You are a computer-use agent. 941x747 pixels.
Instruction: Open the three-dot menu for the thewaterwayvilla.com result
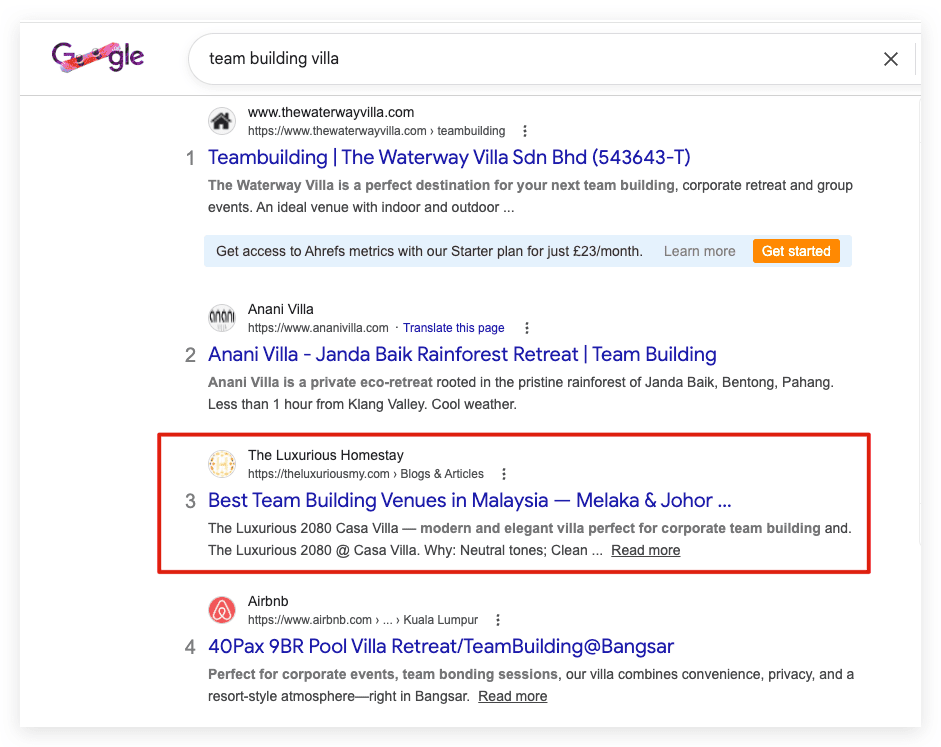525,131
